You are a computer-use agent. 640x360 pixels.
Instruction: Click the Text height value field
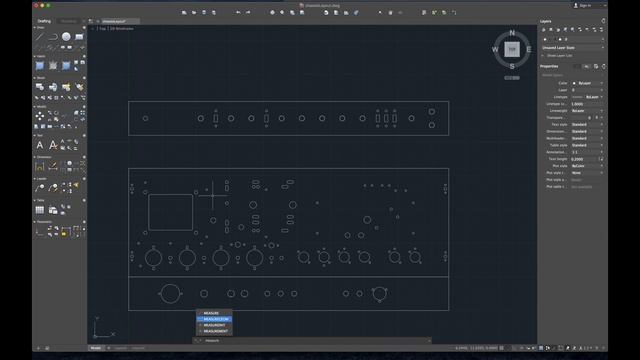click(584, 159)
